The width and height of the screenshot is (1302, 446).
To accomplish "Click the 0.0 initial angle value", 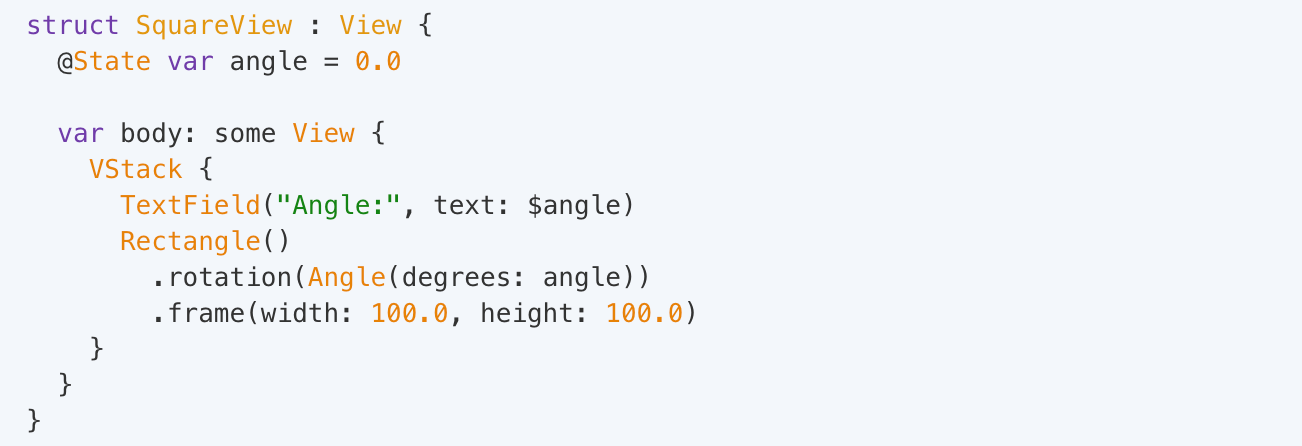I will click(x=378, y=62).
